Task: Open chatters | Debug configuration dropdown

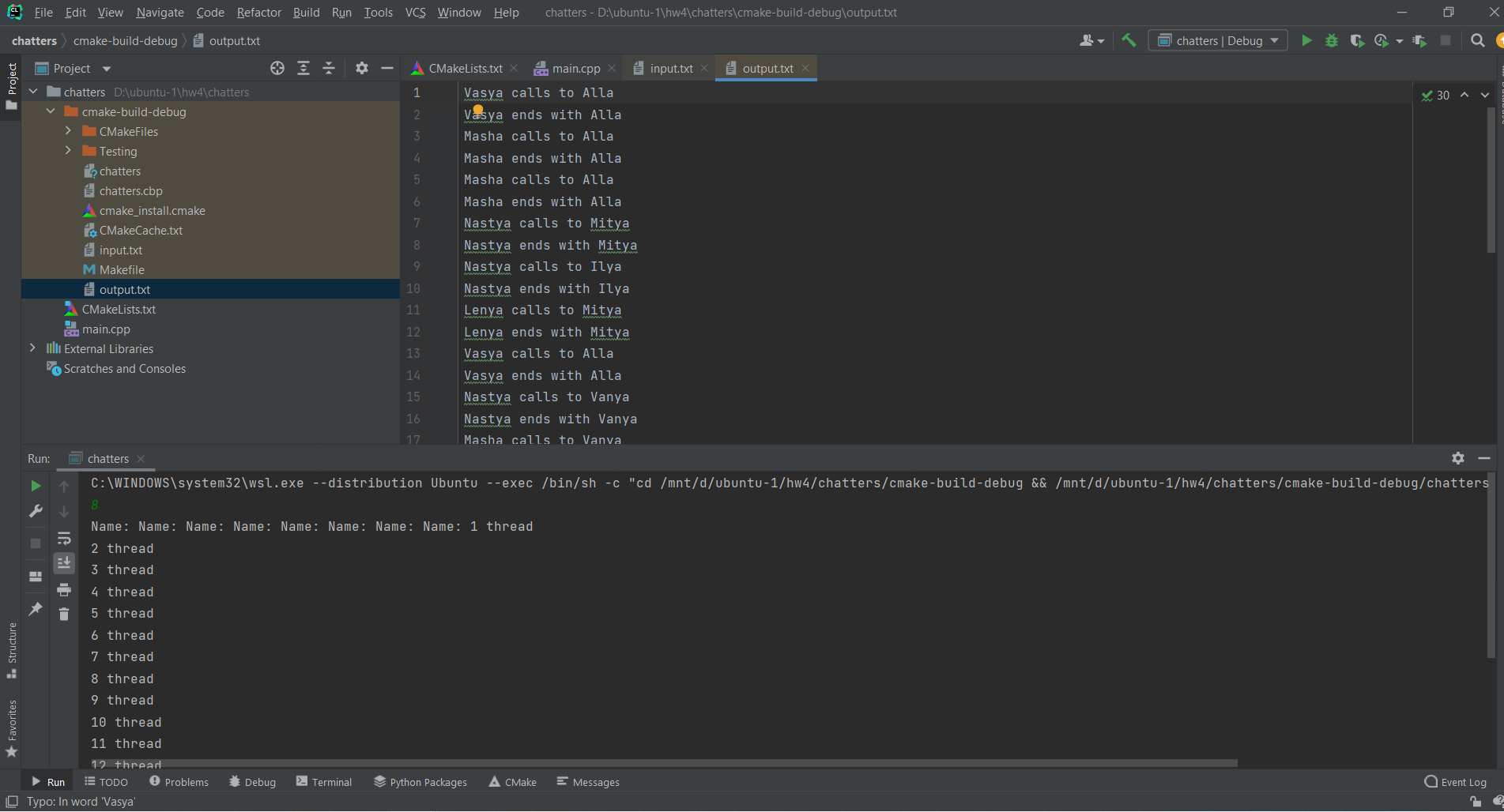Action: point(1218,40)
